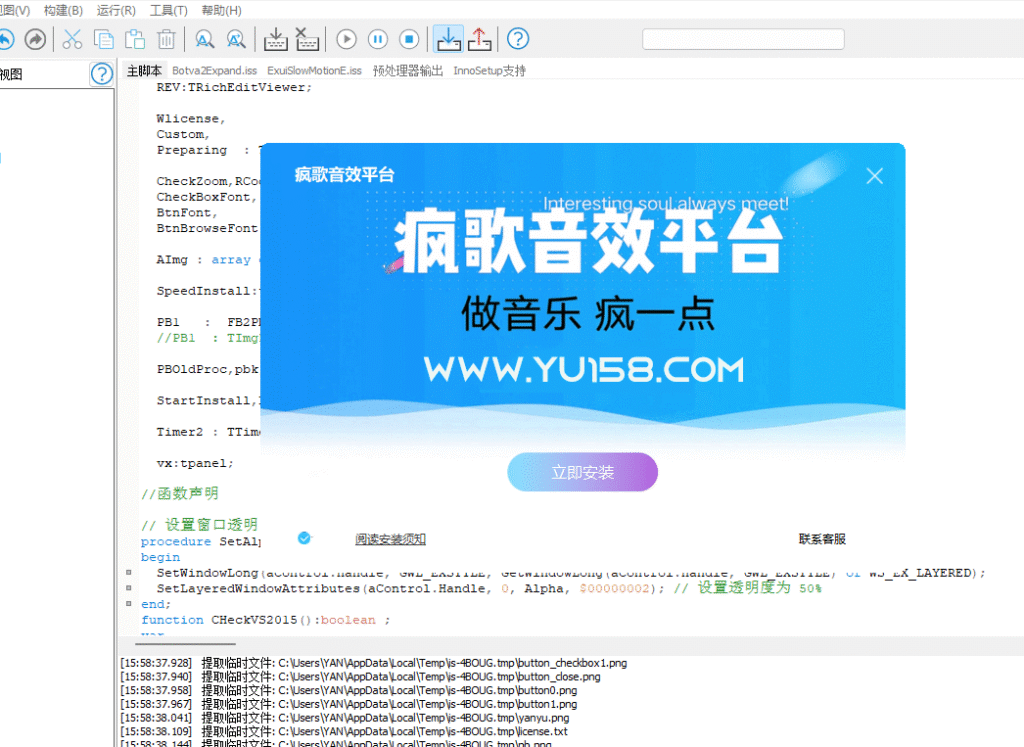Click the highlighted import/download toolbar icon
This screenshot has height=747, width=1024.
[448, 39]
